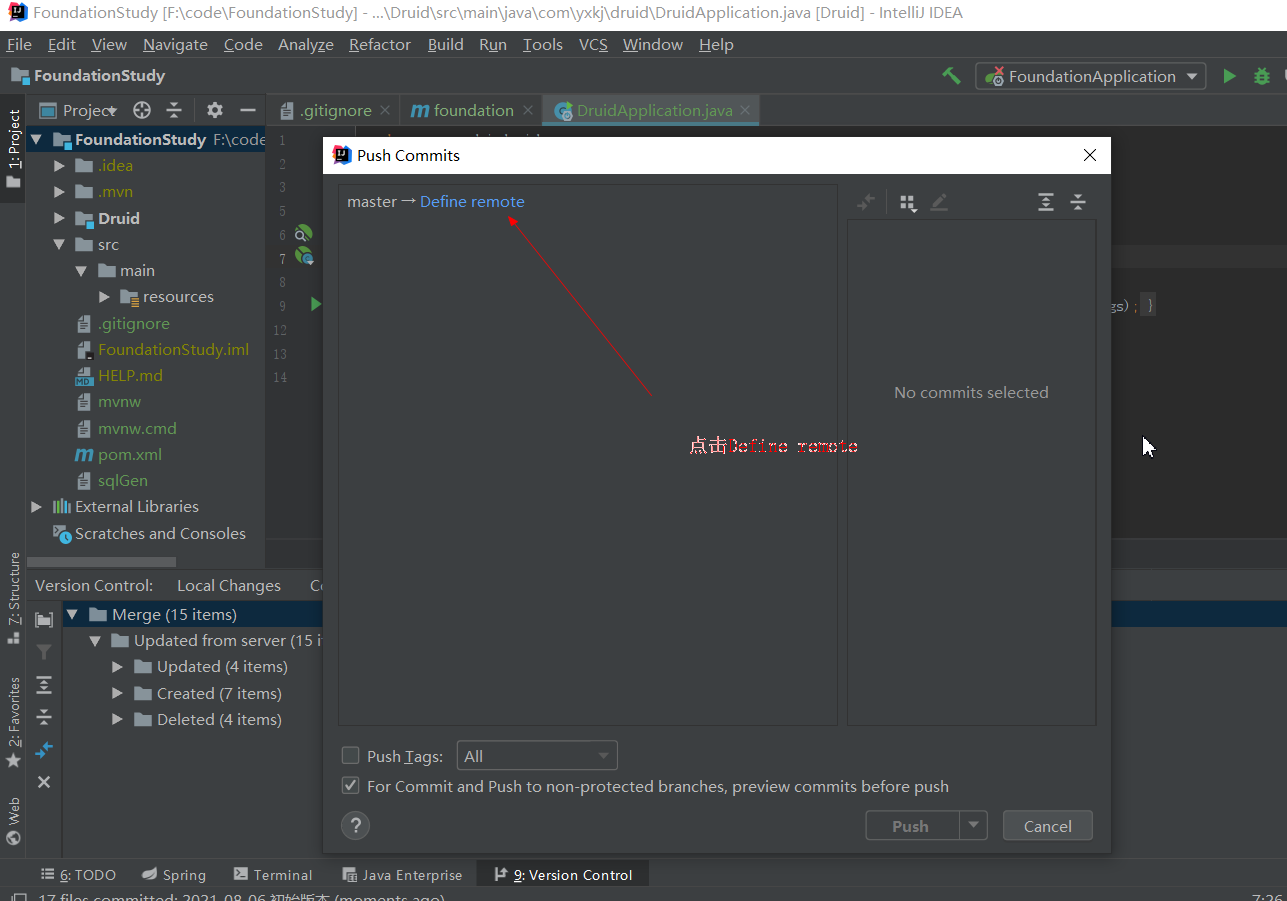Viewport: 1287px width, 901px height.
Task: Hide the Project panel with minus icon
Action: click(x=248, y=110)
